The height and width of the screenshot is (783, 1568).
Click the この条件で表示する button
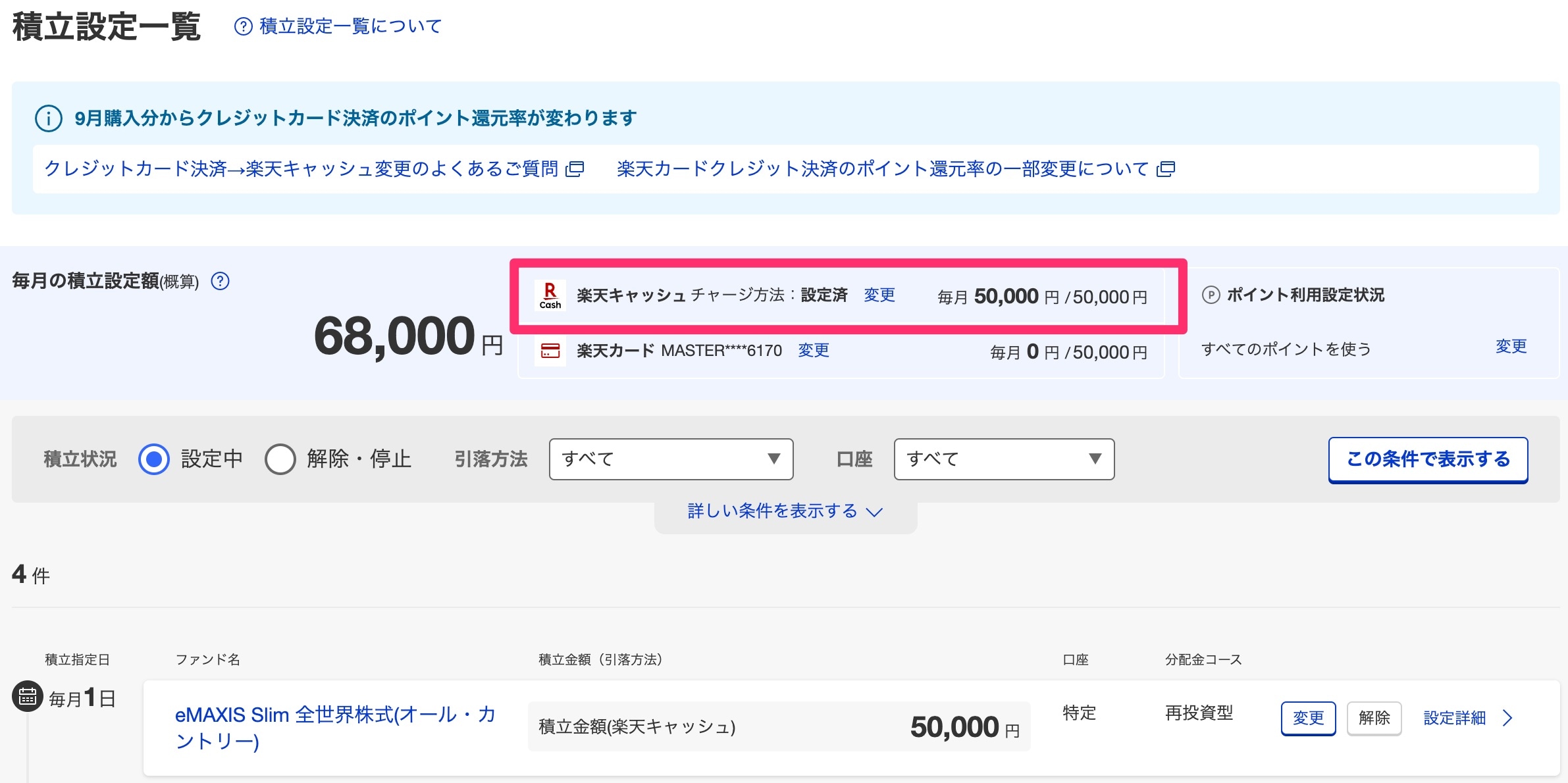point(1428,460)
